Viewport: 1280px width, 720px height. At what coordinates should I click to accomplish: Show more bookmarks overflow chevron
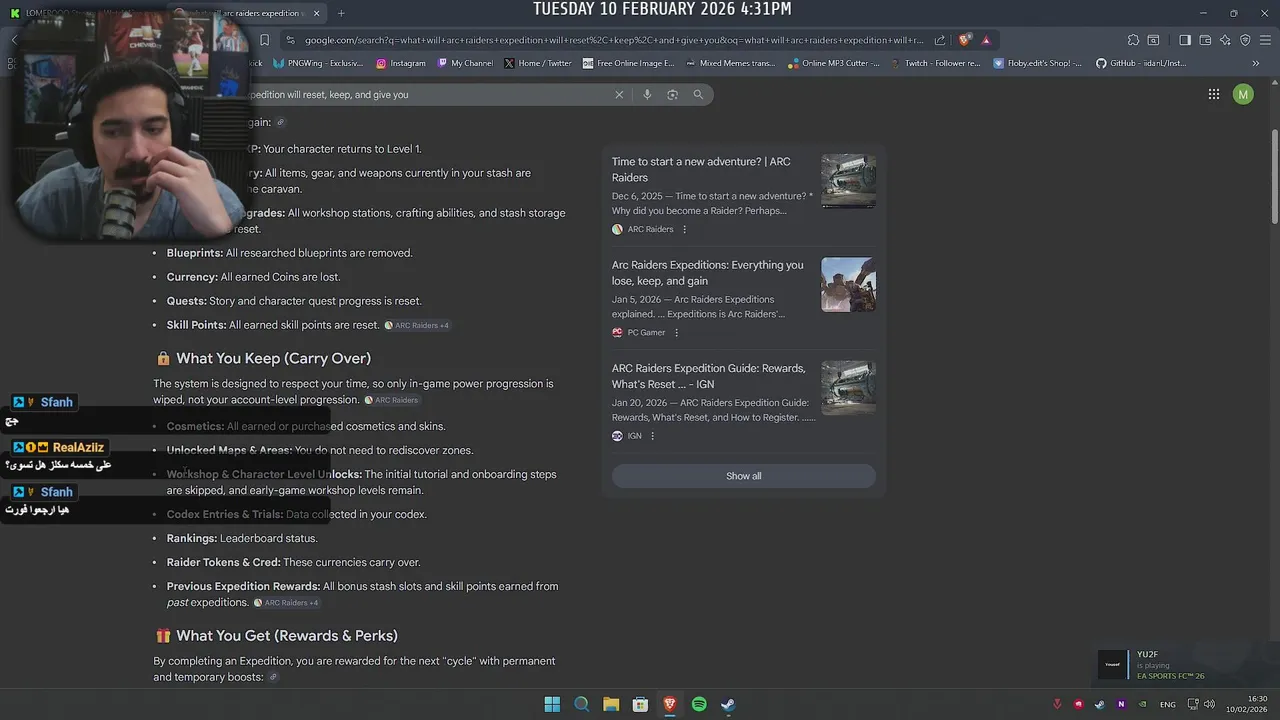[1256, 63]
